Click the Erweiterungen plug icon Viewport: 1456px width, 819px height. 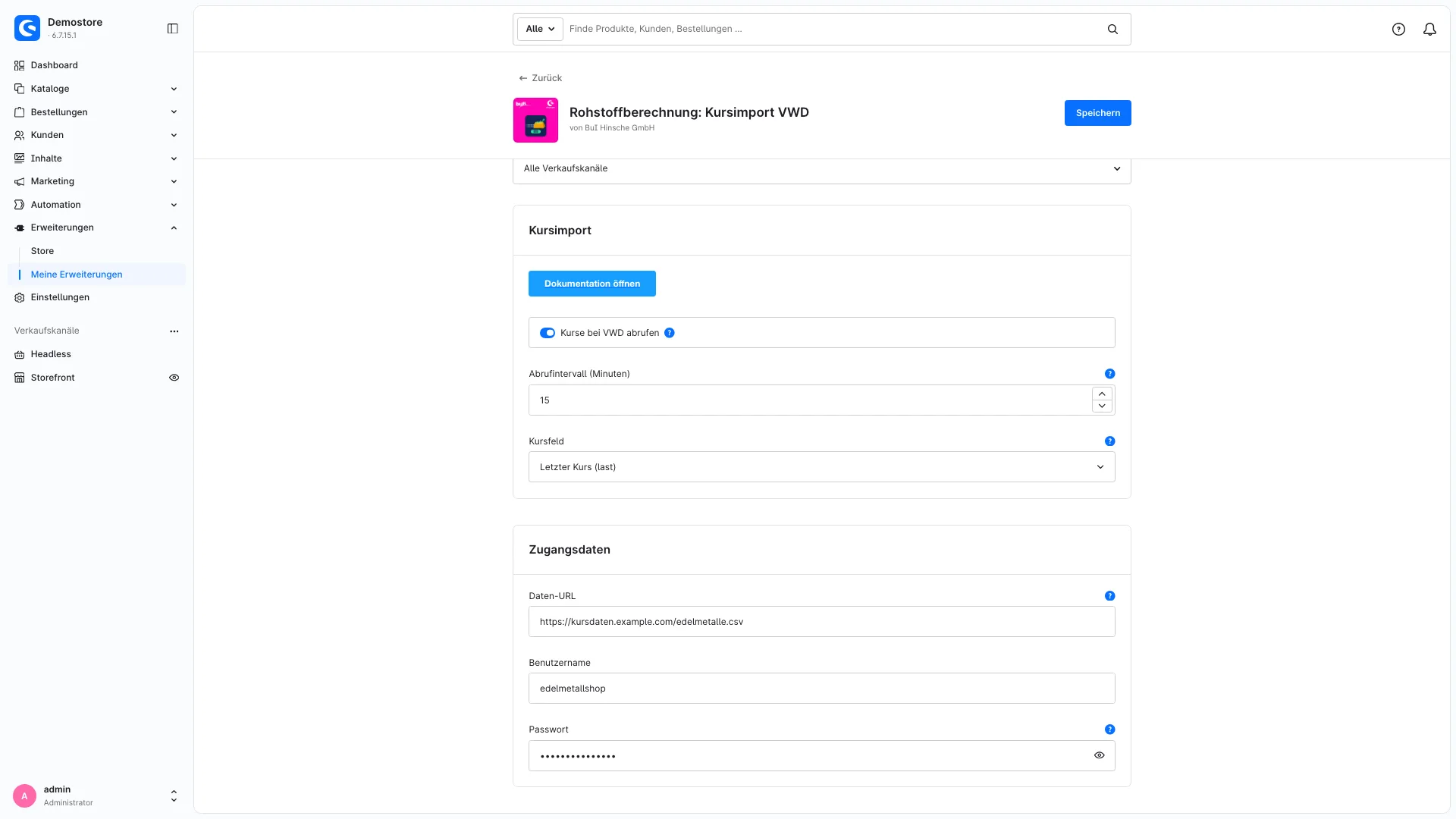pos(20,227)
